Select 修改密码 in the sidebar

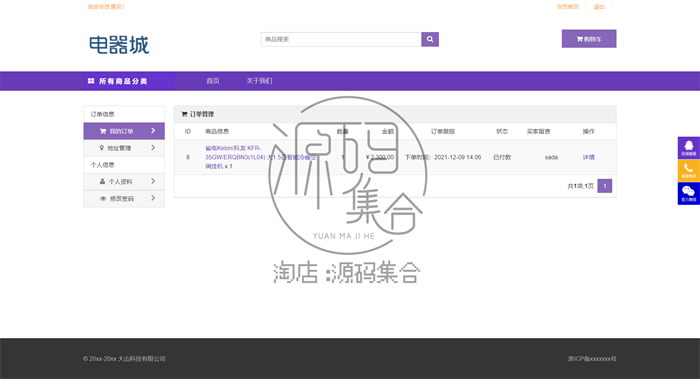124,199
